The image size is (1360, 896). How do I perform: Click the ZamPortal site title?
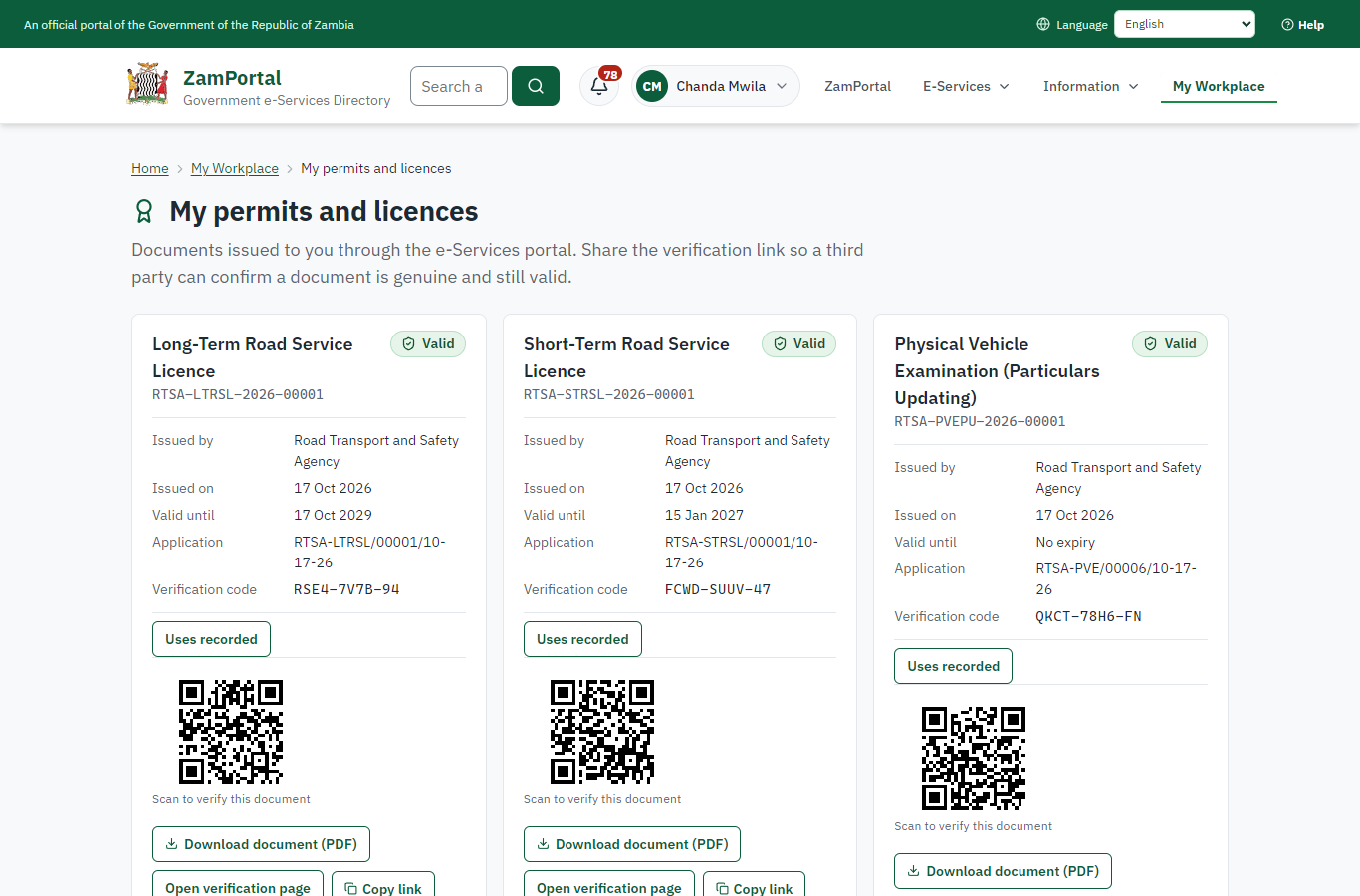click(x=232, y=78)
